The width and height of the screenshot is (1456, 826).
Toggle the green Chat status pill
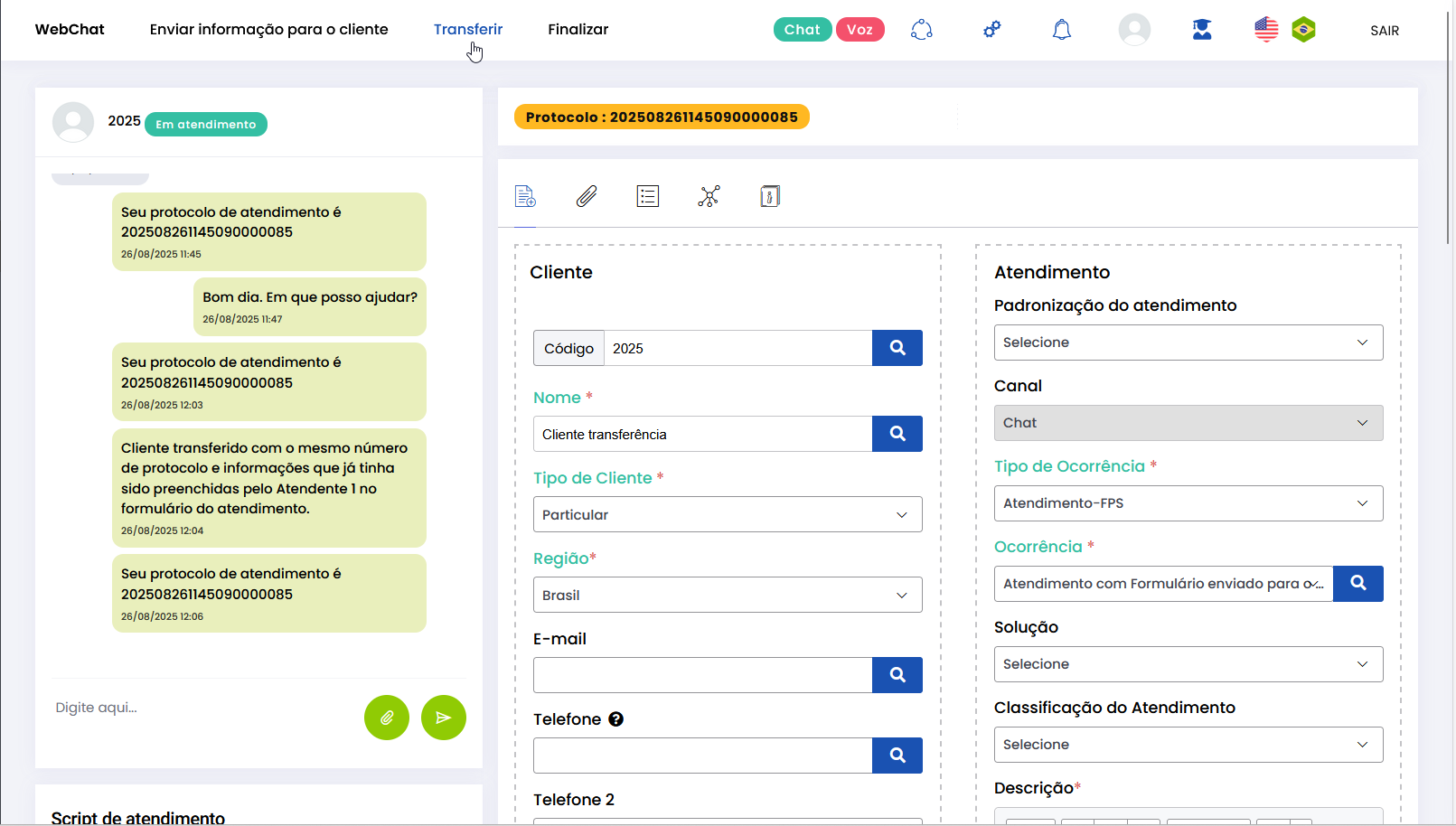802,30
